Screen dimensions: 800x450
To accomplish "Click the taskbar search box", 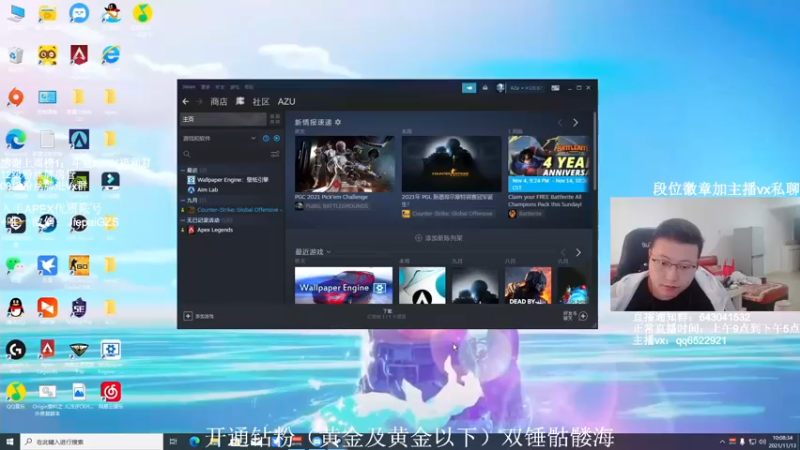I will [x=92, y=441].
